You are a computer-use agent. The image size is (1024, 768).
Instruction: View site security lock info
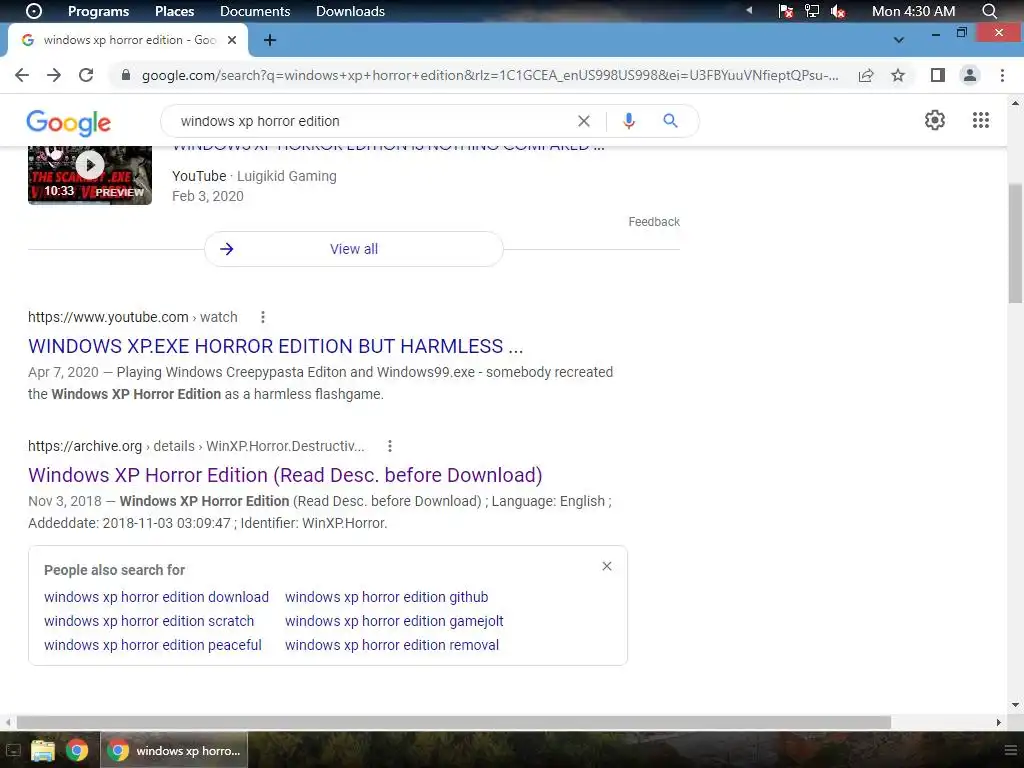pos(126,75)
